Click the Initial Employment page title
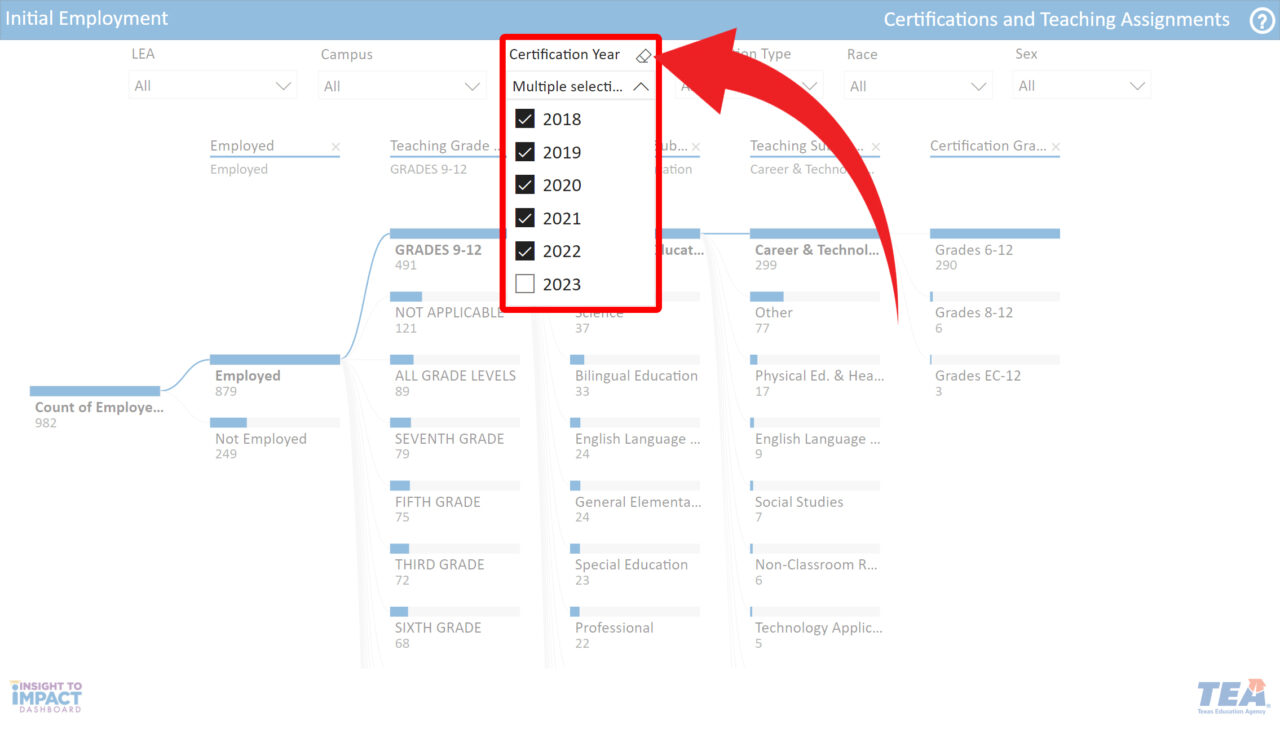 click(x=85, y=18)
